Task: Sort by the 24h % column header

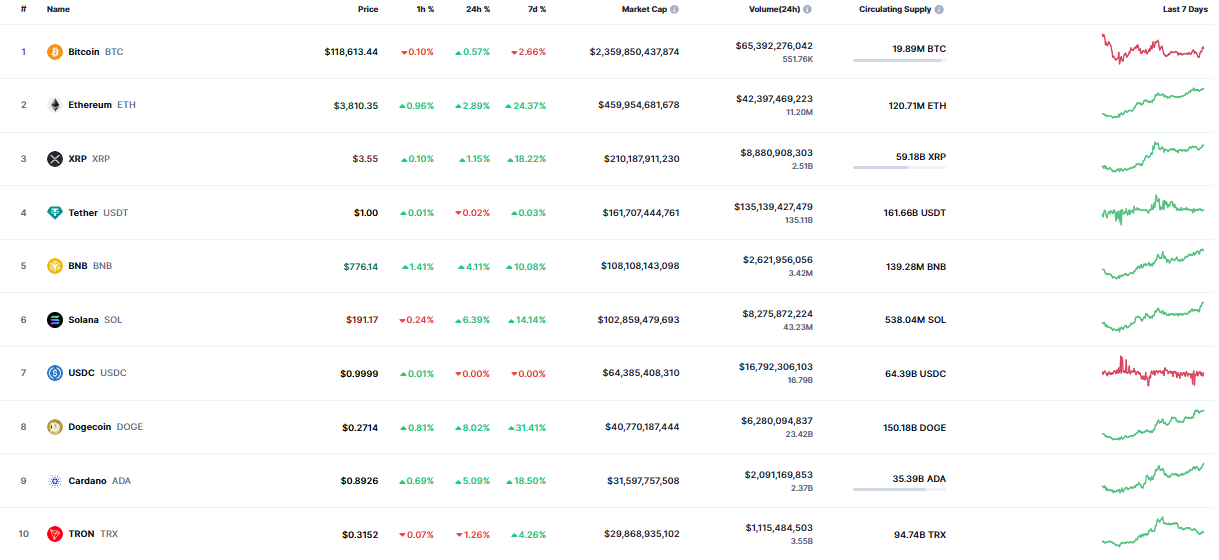Action: click(478, 9)
